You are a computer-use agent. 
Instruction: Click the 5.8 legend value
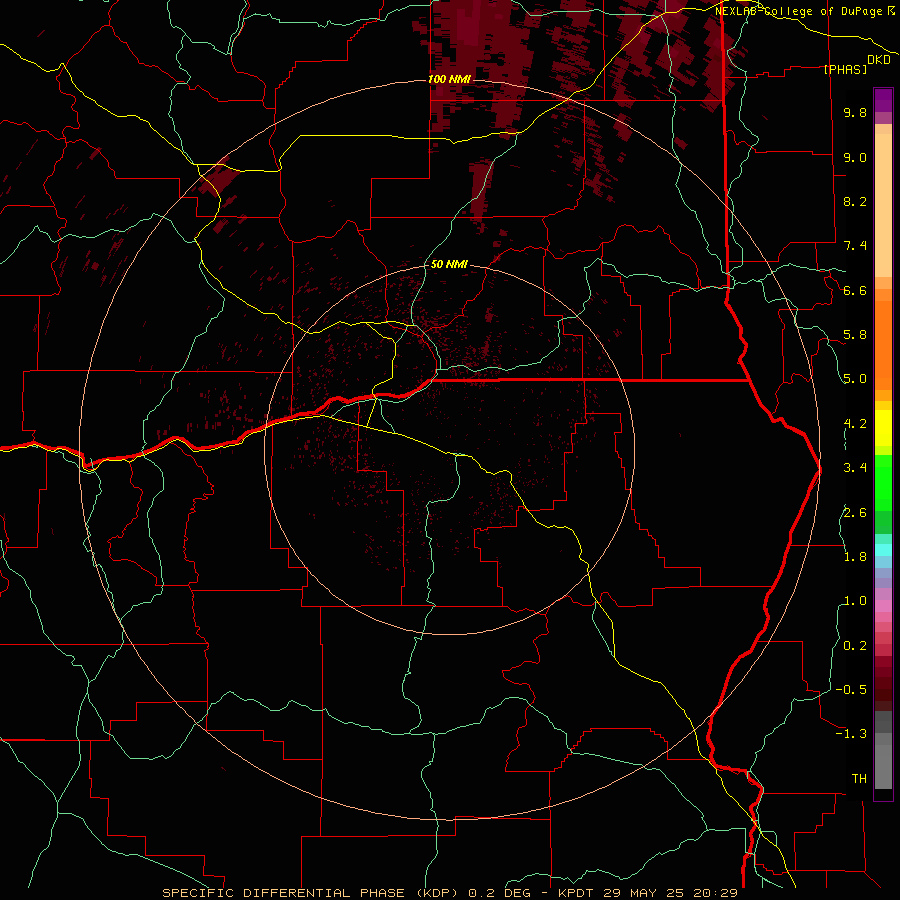point(855,335)
